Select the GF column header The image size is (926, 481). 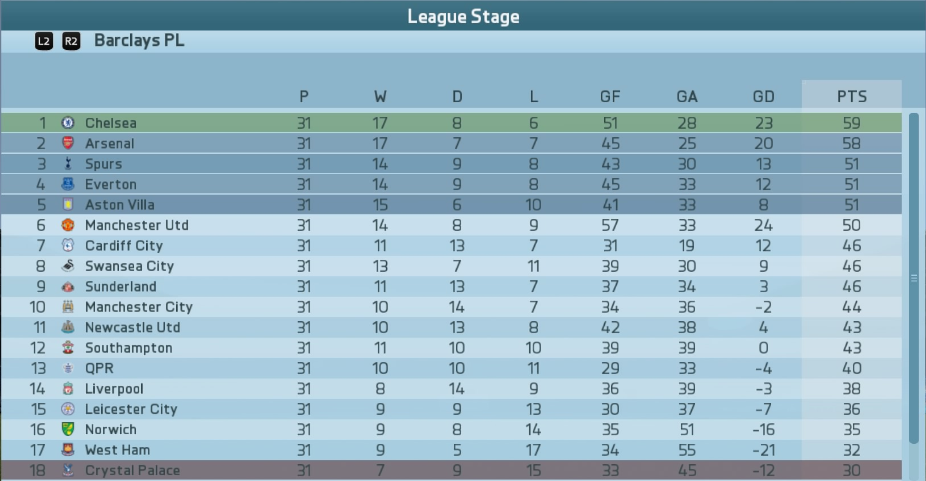610,96
